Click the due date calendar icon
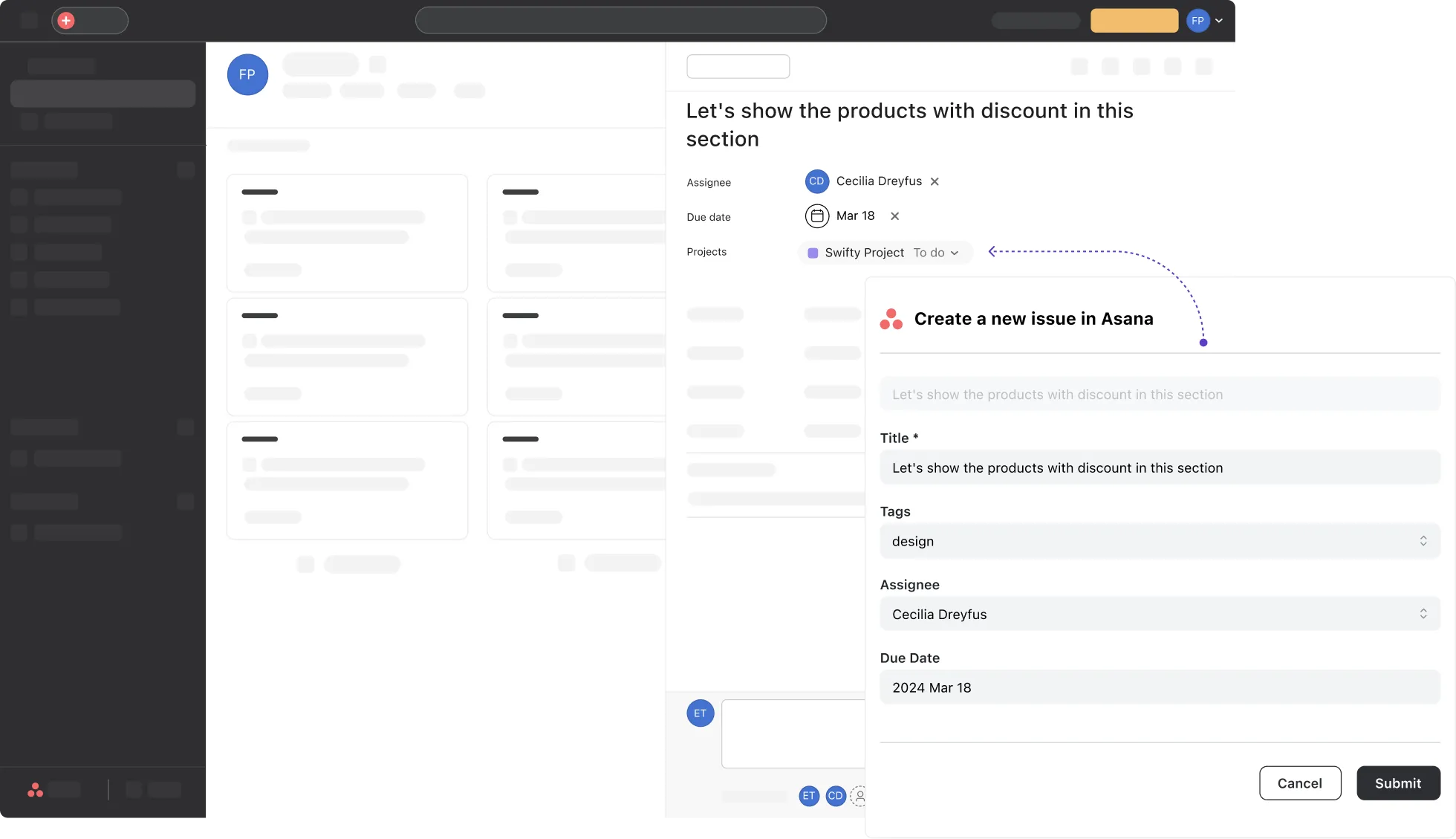Screen dimensions: 1456x839 click(x=817, y=216)
